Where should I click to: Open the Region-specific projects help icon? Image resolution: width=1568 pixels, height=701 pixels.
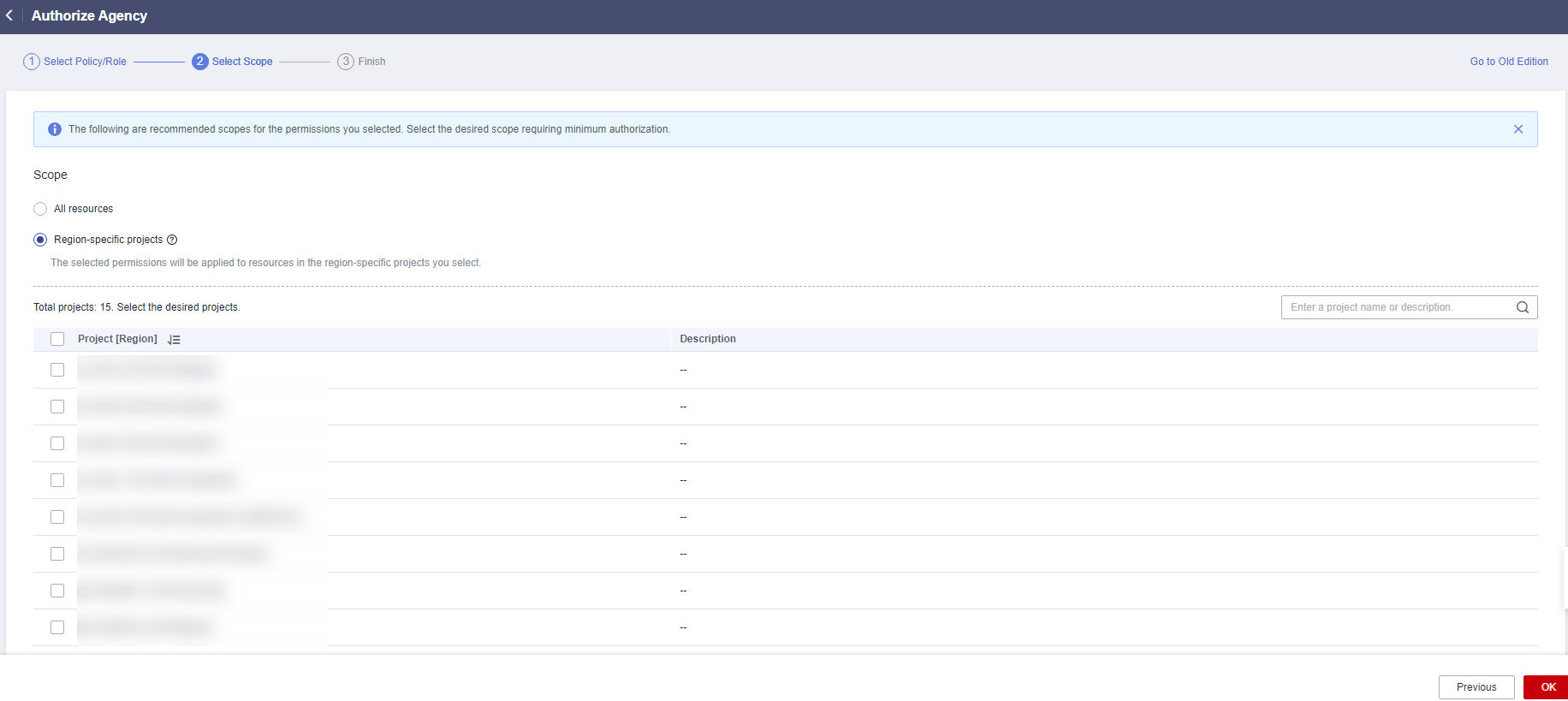coord(172,240)
